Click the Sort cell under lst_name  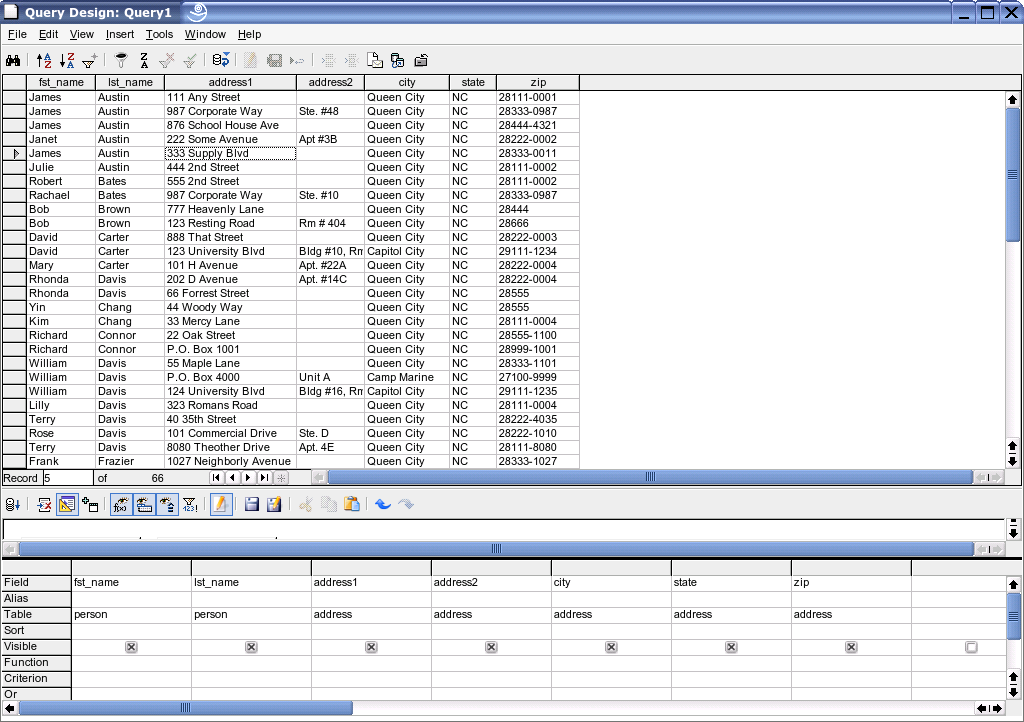point(250,631)
